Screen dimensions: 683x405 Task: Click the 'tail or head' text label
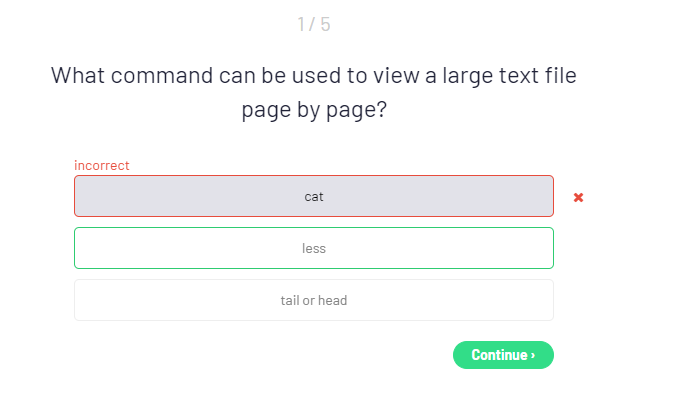314,300
